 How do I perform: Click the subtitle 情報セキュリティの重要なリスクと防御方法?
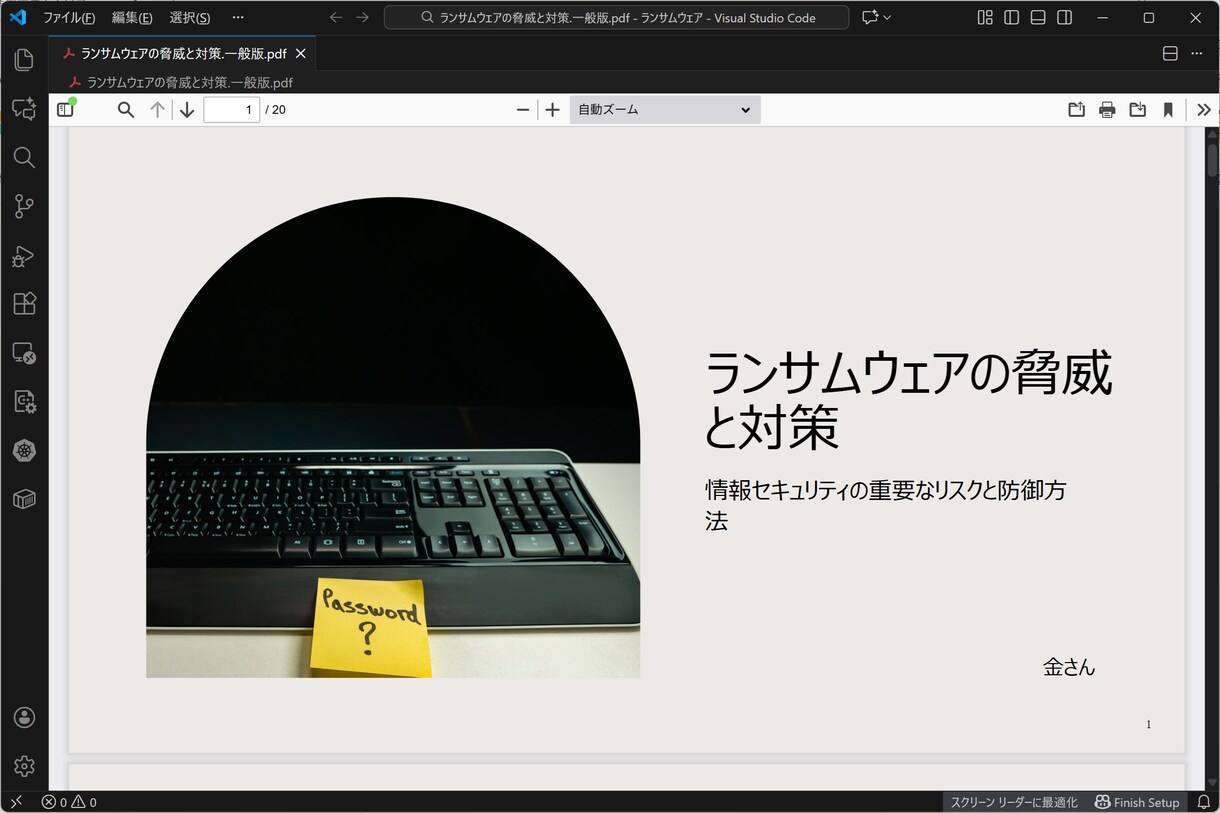(885, 505)
